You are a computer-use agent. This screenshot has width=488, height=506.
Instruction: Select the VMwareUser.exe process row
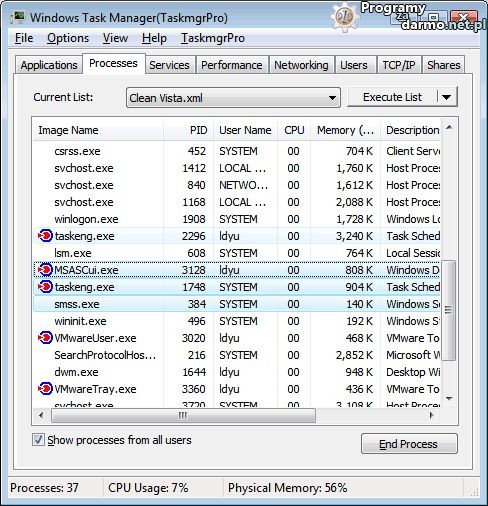pyautogui.click(x=237, y=338)
